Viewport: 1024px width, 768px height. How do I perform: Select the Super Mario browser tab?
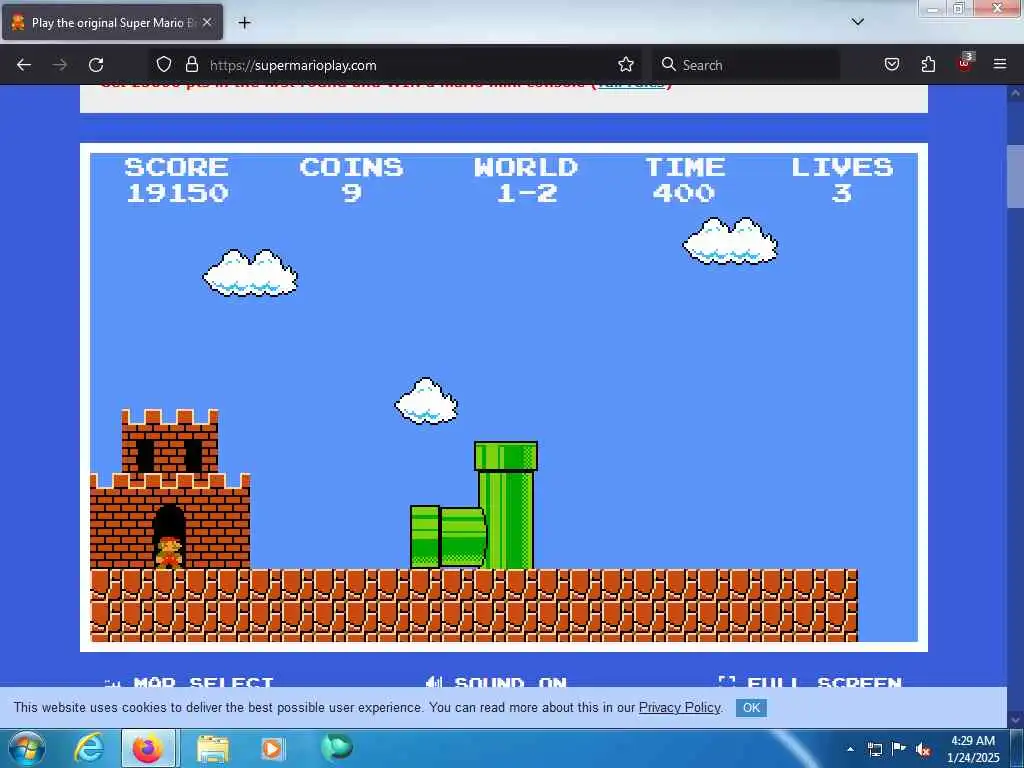pyautogui.click(x=112, y=23)
